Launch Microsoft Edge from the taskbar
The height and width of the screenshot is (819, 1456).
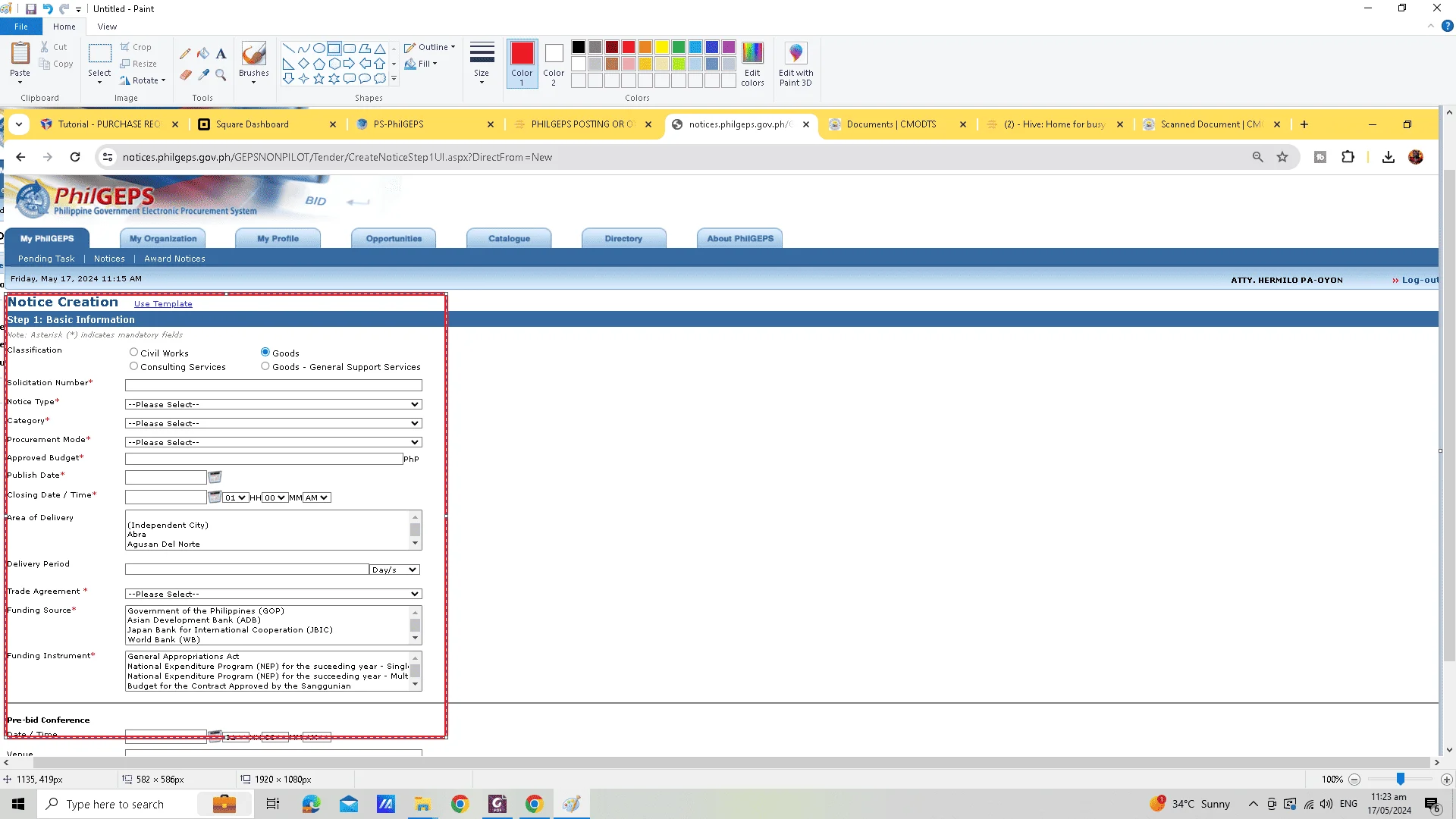[x=311, y=804]
